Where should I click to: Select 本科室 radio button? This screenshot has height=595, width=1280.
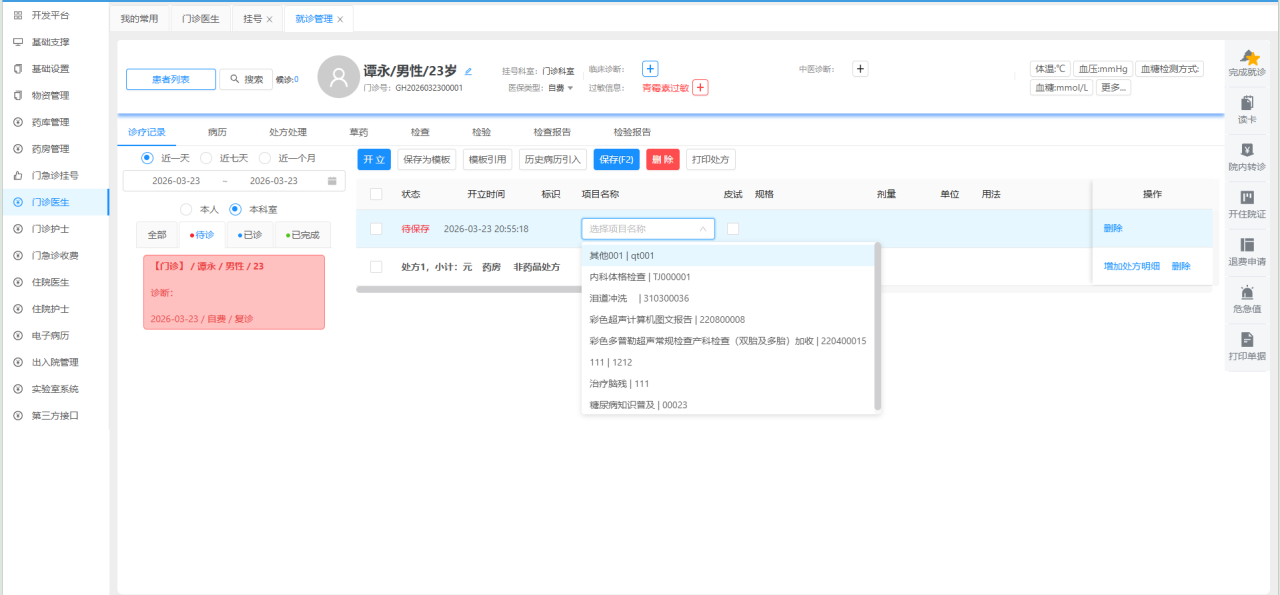pos(235,209)
